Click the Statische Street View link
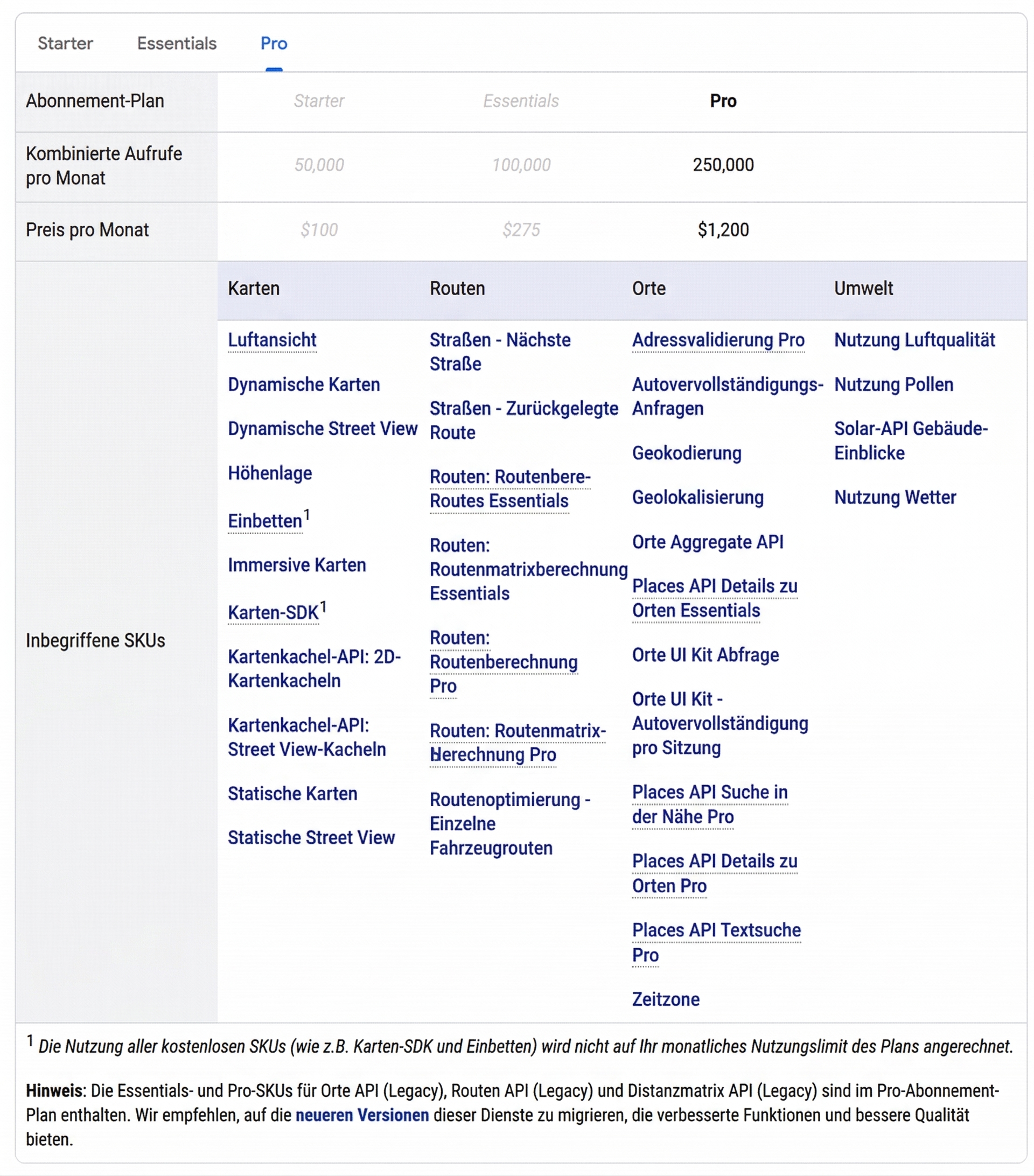The width and height of the screenshot is (1034, 1176). (x=311, y=838)
